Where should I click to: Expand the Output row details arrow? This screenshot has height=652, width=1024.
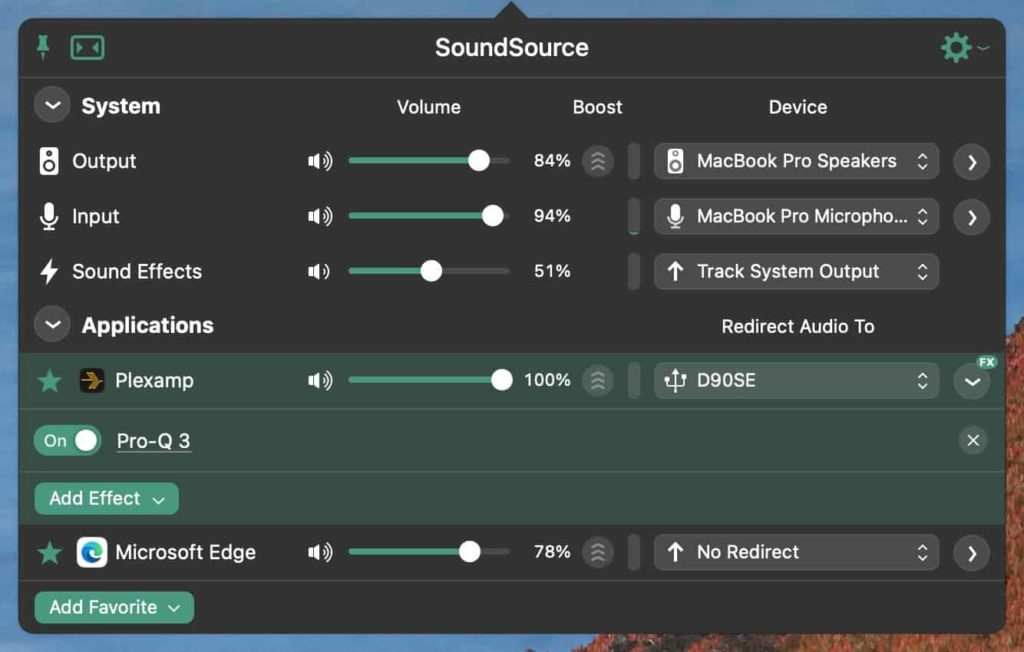click(972, 162)
